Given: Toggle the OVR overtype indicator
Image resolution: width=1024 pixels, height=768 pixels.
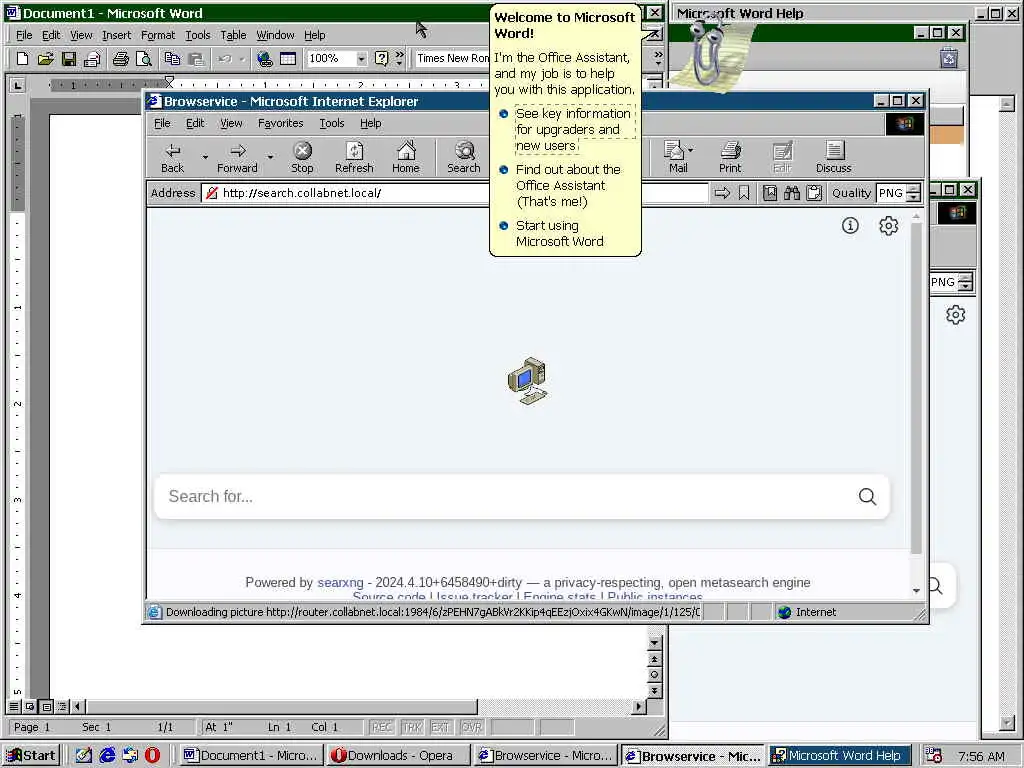Looking at the screenshot, I should tap(471, 727).
